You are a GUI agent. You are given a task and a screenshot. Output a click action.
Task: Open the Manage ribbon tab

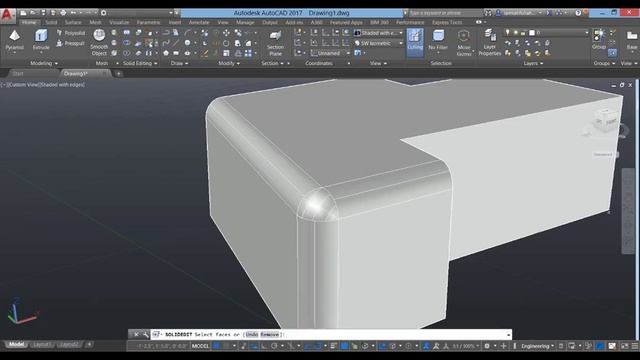[245, 22]
